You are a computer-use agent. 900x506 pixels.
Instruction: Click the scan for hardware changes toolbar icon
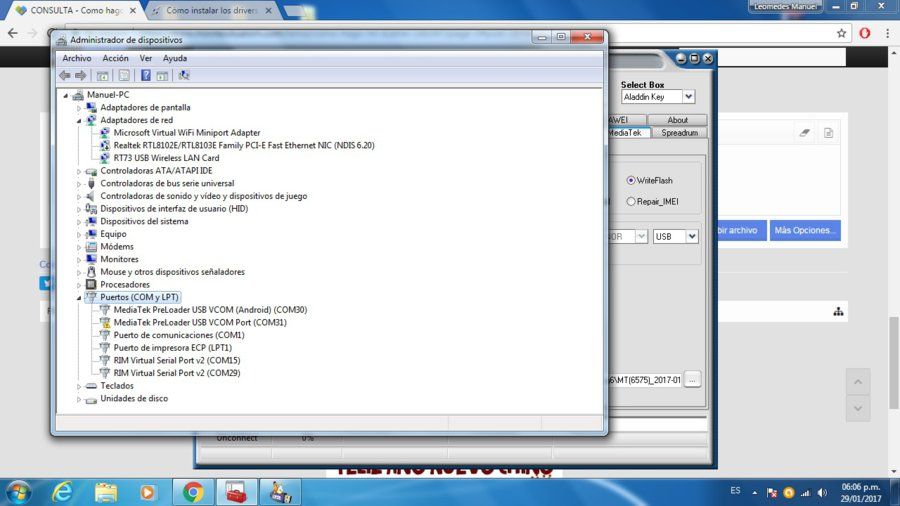184,75
